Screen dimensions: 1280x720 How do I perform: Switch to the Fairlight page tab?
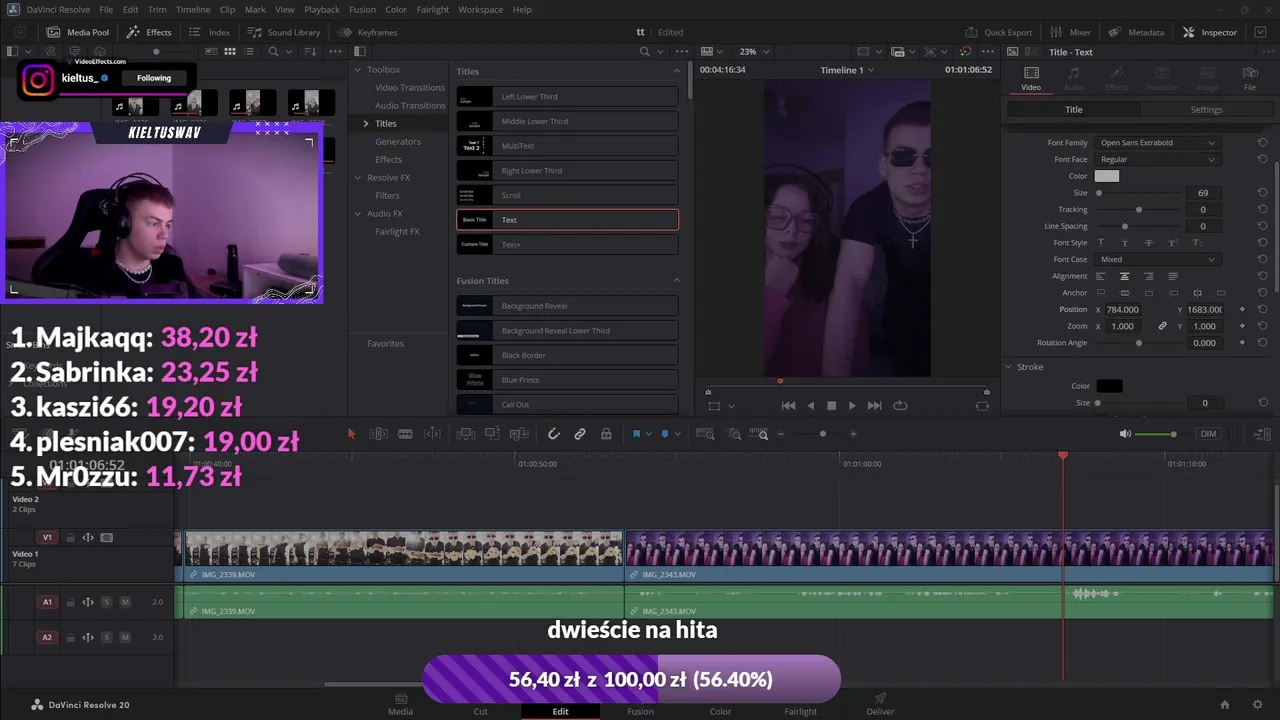pyautogui.click(x=800, y=705)
